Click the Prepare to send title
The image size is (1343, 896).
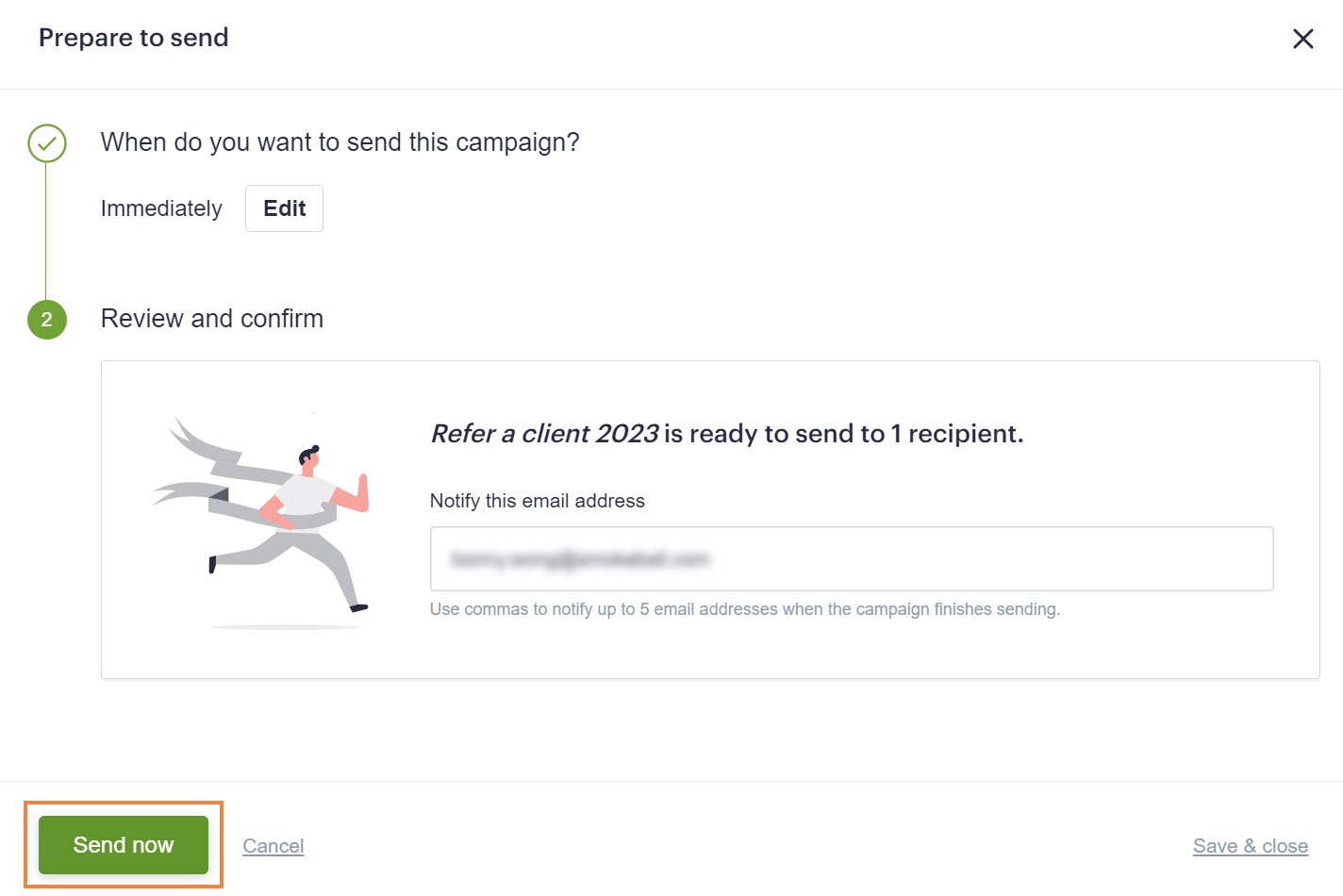pos(134,38)
